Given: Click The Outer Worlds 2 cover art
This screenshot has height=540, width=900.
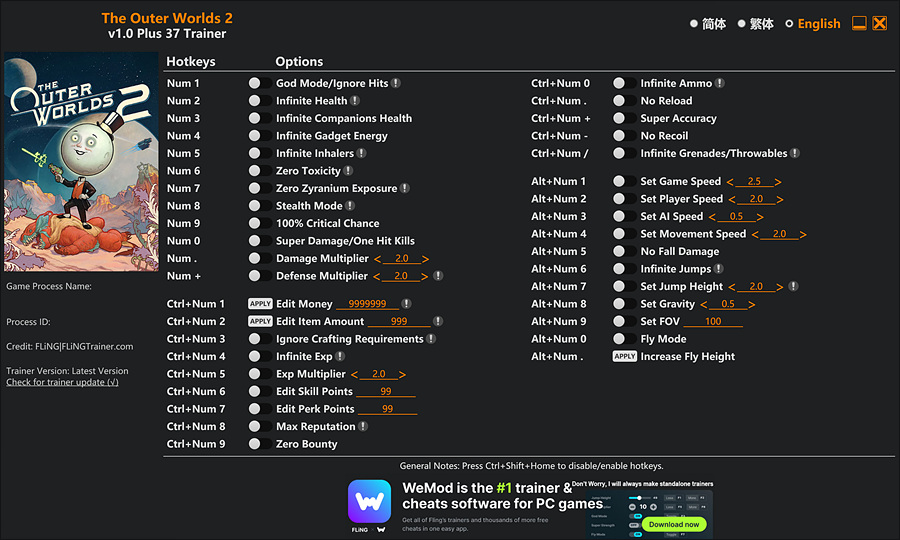Looking at the screenshot, I should click(x=81, y=163).
